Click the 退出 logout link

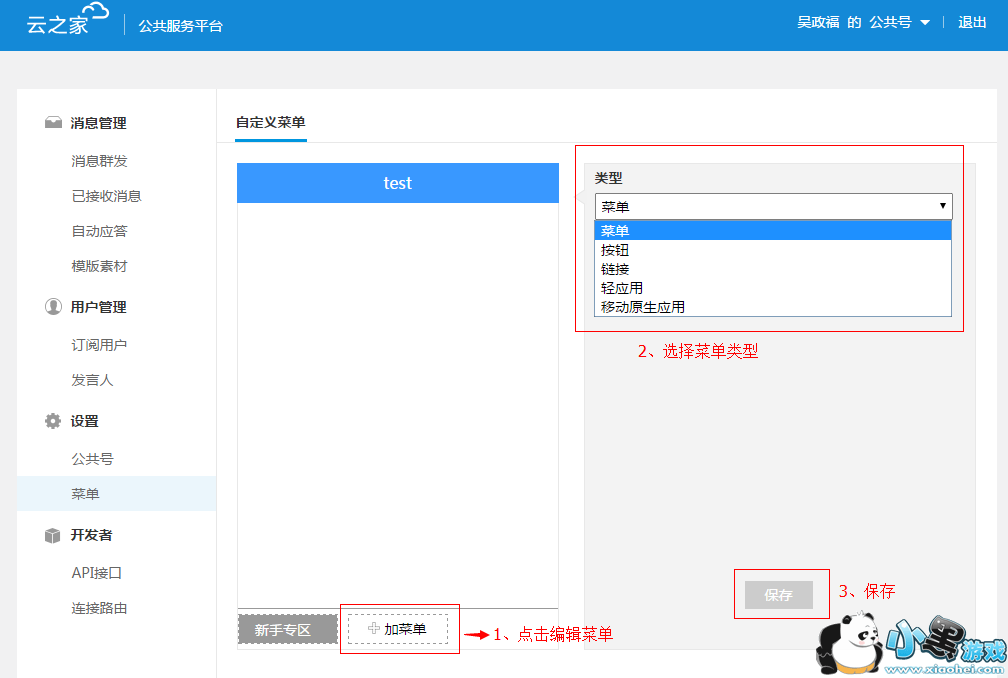click(972, 22)
